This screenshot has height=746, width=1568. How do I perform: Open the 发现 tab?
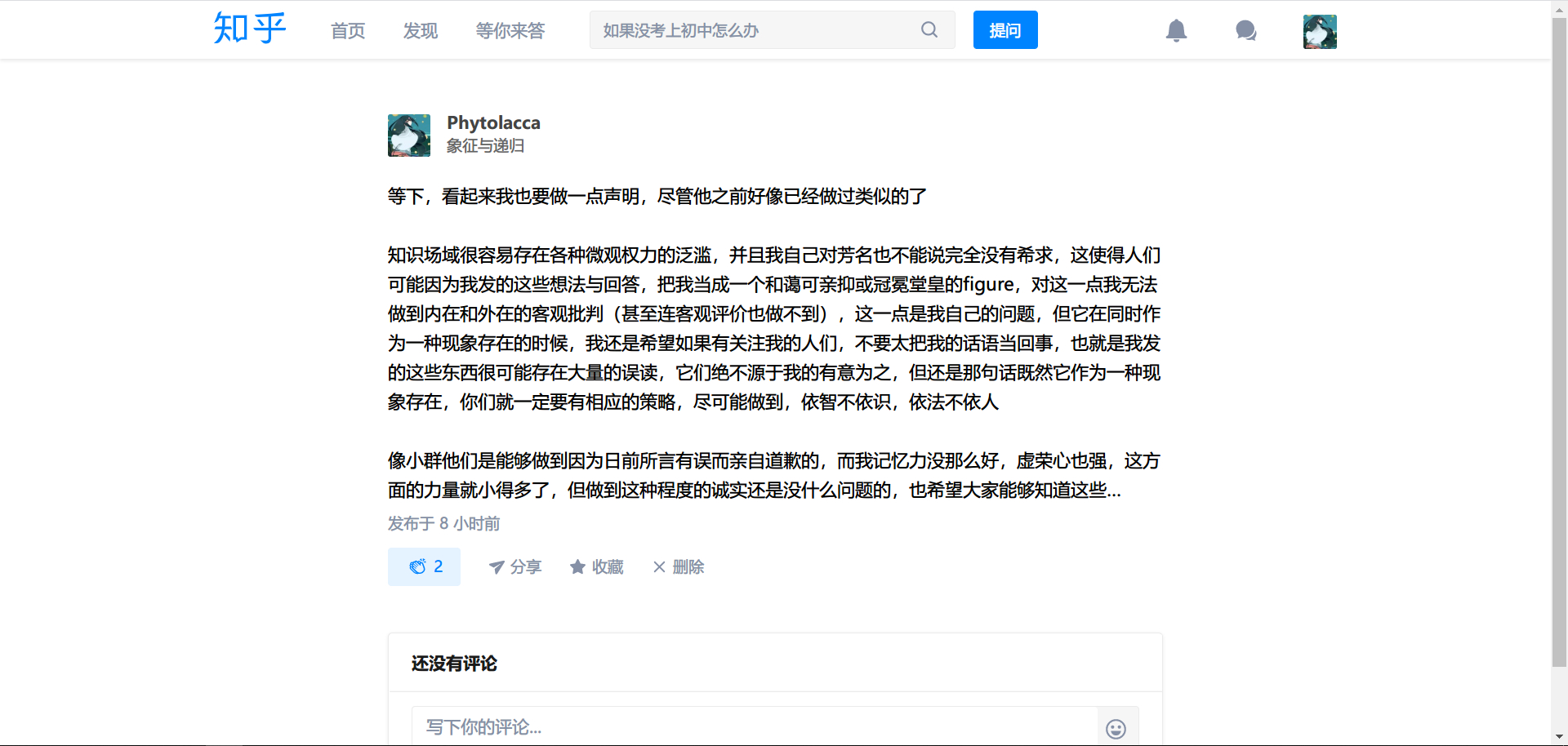click(x=421, y=31)
